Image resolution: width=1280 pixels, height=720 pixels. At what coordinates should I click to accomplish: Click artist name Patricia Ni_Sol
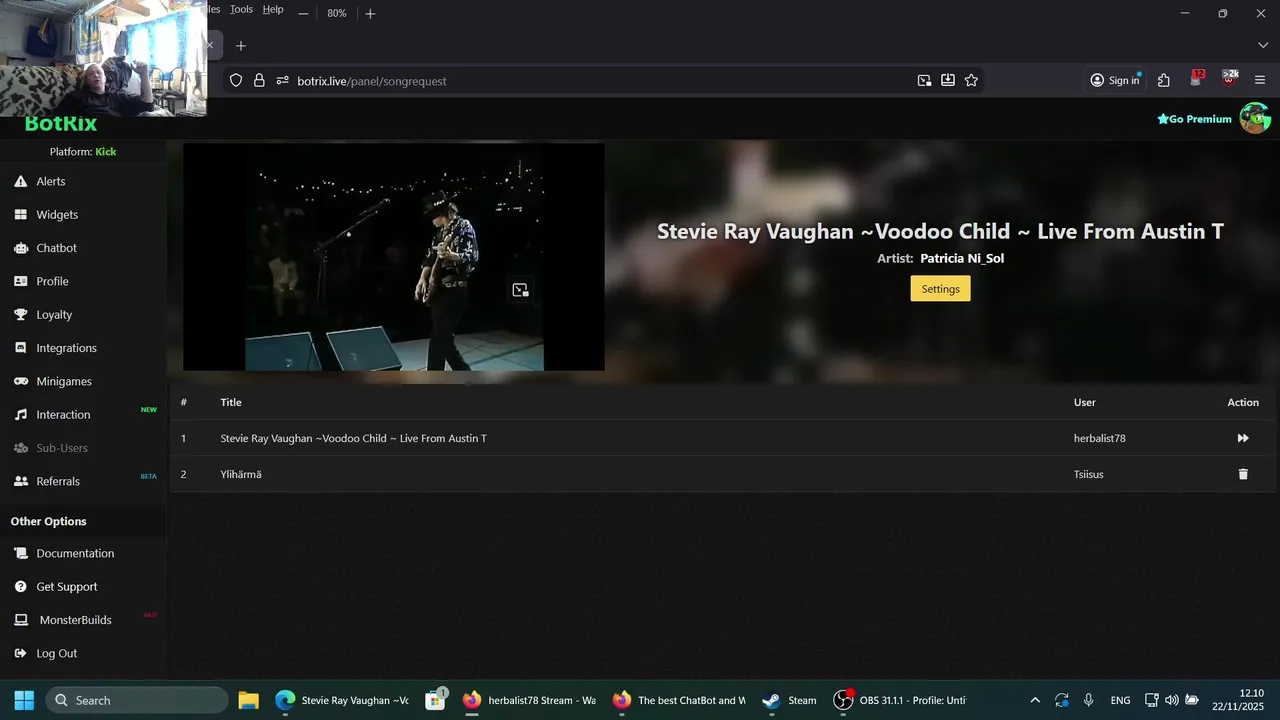pos(962,258)
